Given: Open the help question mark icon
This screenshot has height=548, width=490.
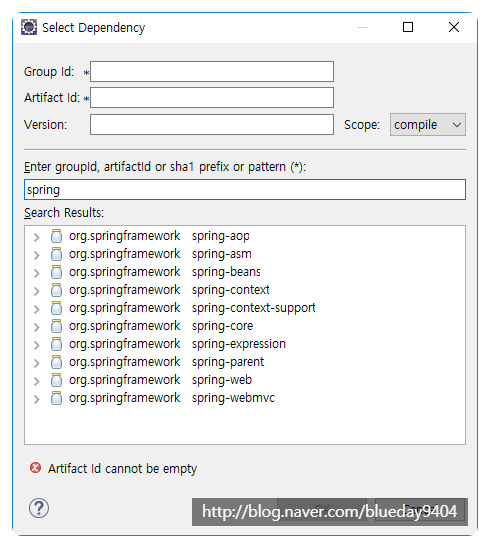Looking at the screenshot, I should [39, 508].
